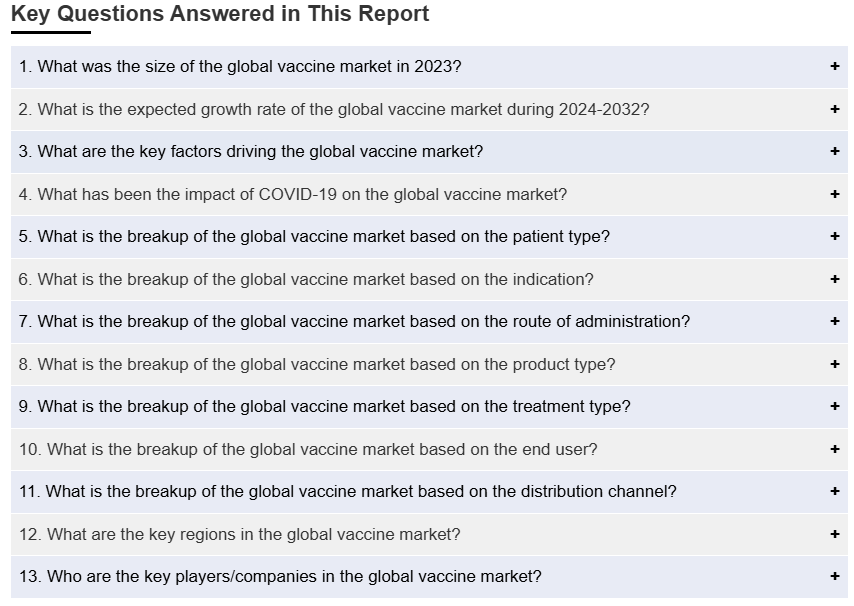The width and height of the screenshot is (854, 606).
Task: Click plus icon on patient type breakup row
Action: coord(835,236)
